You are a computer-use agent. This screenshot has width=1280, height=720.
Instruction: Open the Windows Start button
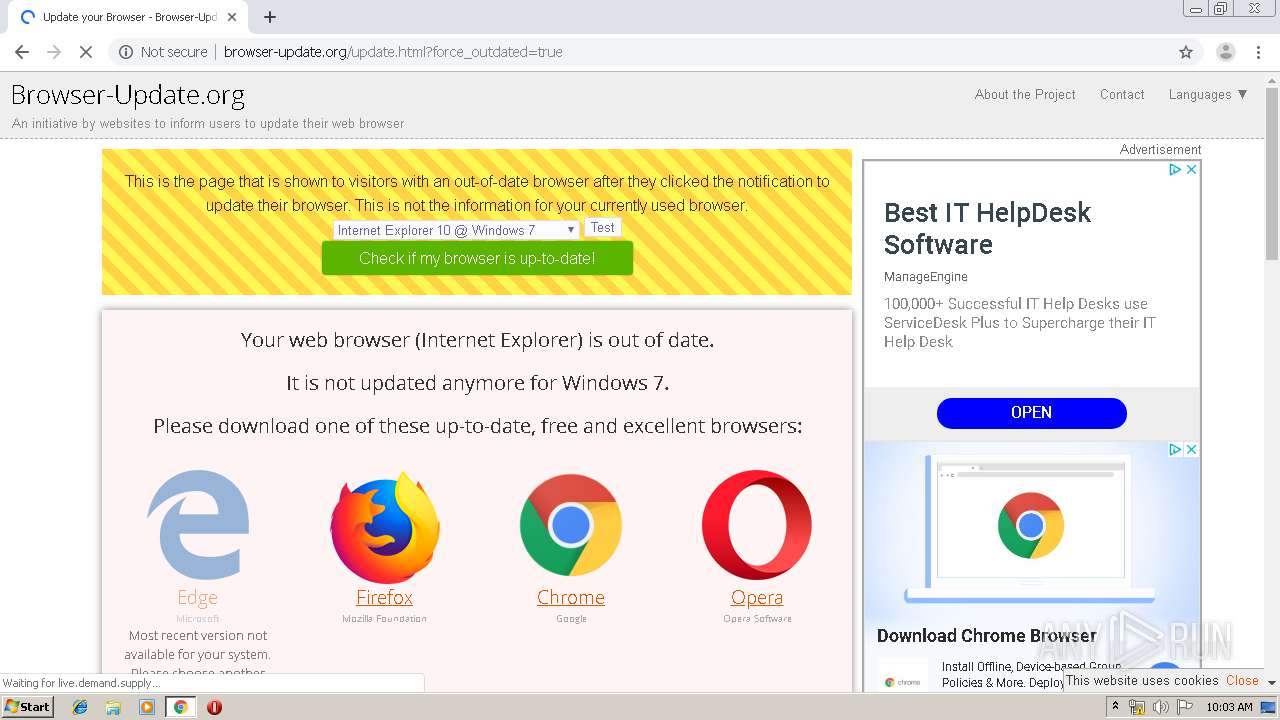pos(28,707)
